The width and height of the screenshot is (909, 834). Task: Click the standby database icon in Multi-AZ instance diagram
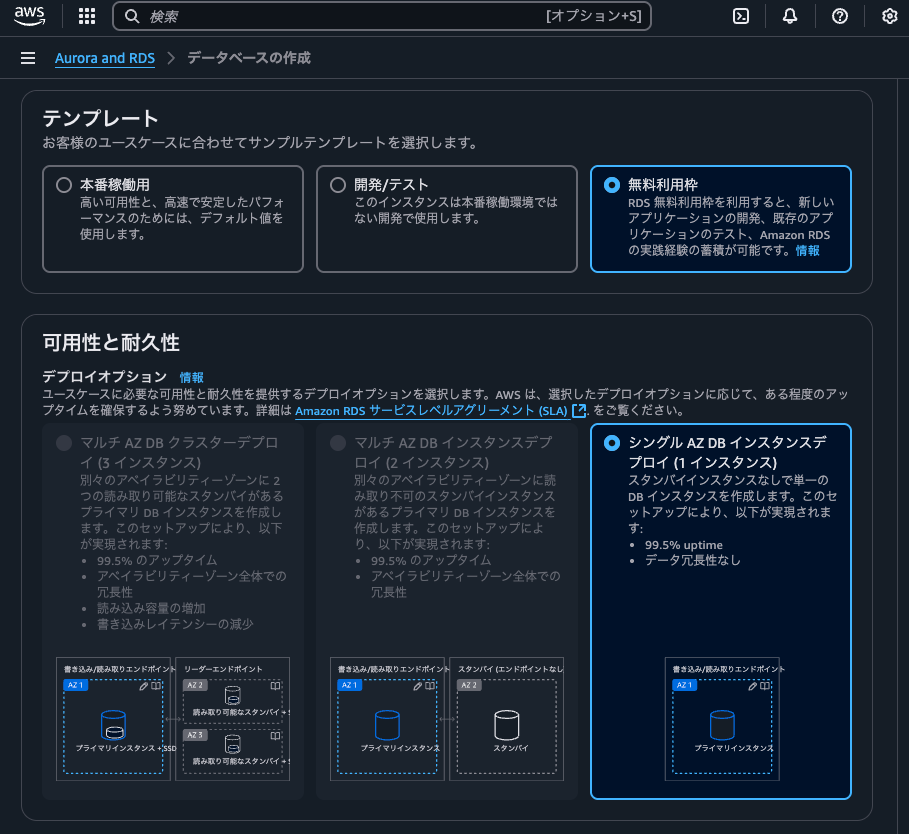[x=506, y=725]
